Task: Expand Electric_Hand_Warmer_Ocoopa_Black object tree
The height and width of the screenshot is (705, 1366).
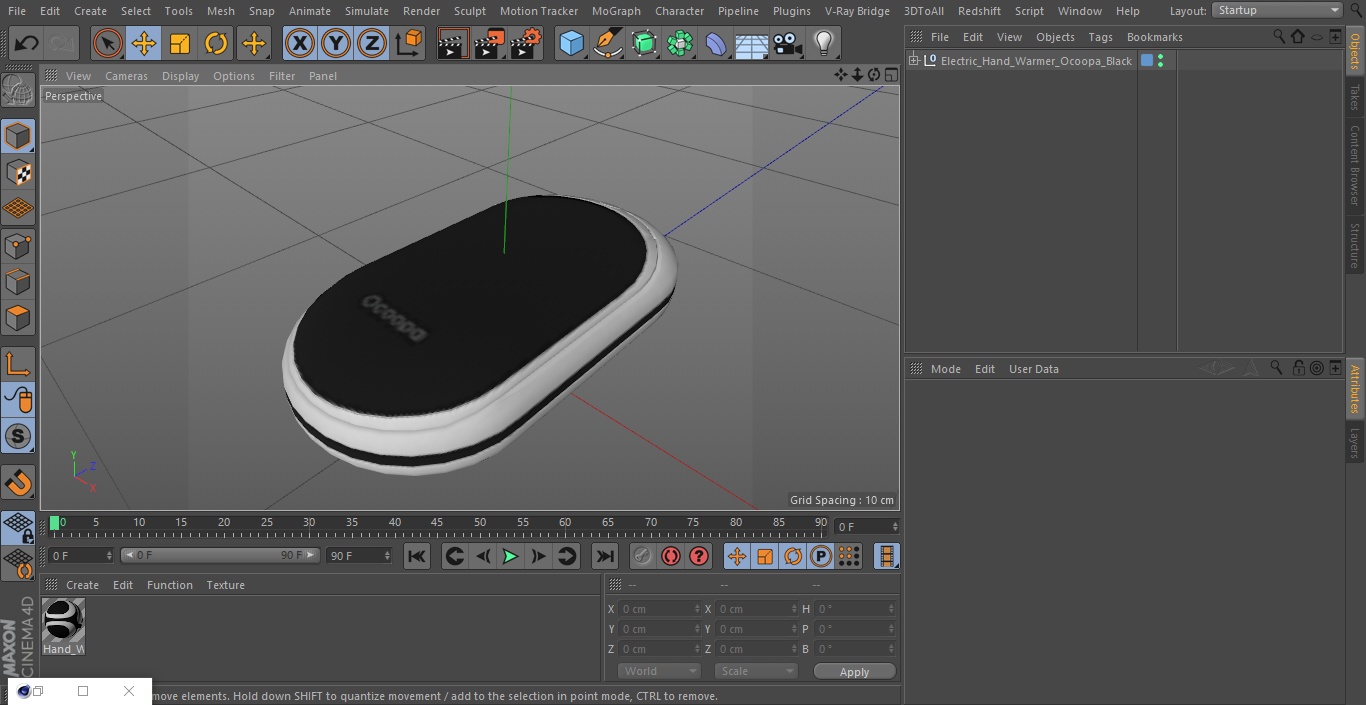Action: pyautogui.click(x=914, y=61)
